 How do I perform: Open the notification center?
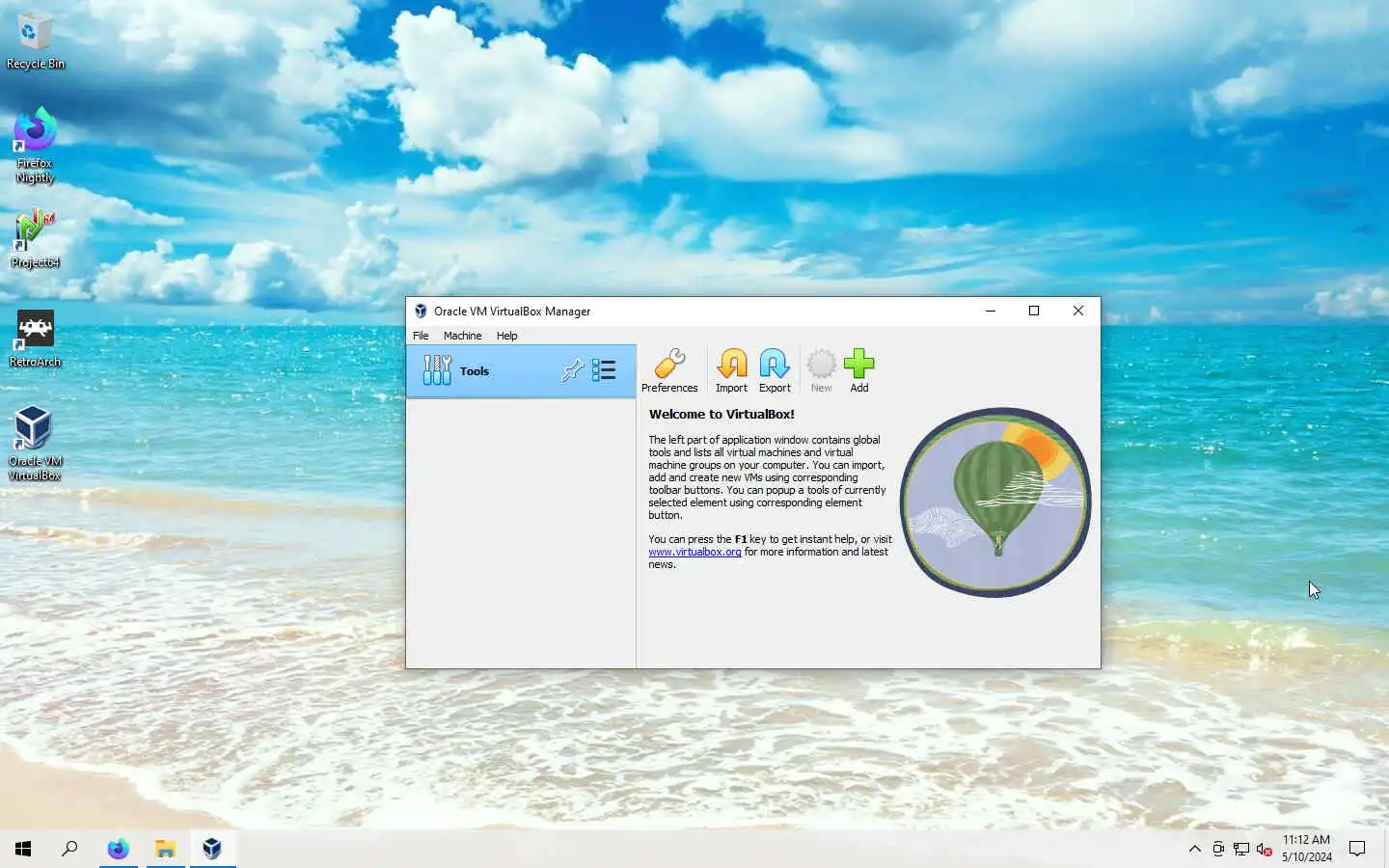click(x=1357, y=849)
